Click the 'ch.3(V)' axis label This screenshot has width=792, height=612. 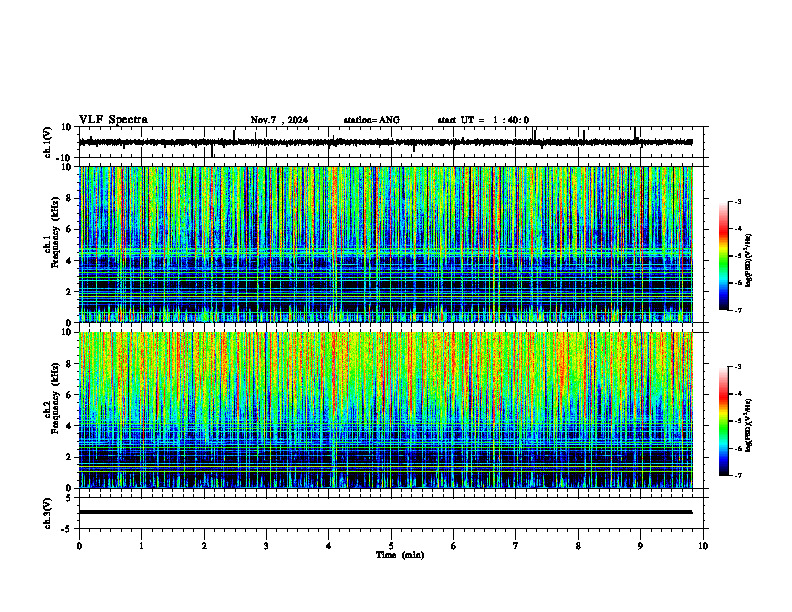tap(47, 513)
